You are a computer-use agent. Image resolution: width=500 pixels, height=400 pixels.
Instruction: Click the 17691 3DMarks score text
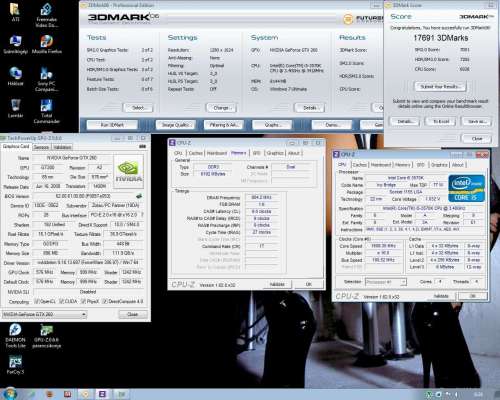[440, 38]
